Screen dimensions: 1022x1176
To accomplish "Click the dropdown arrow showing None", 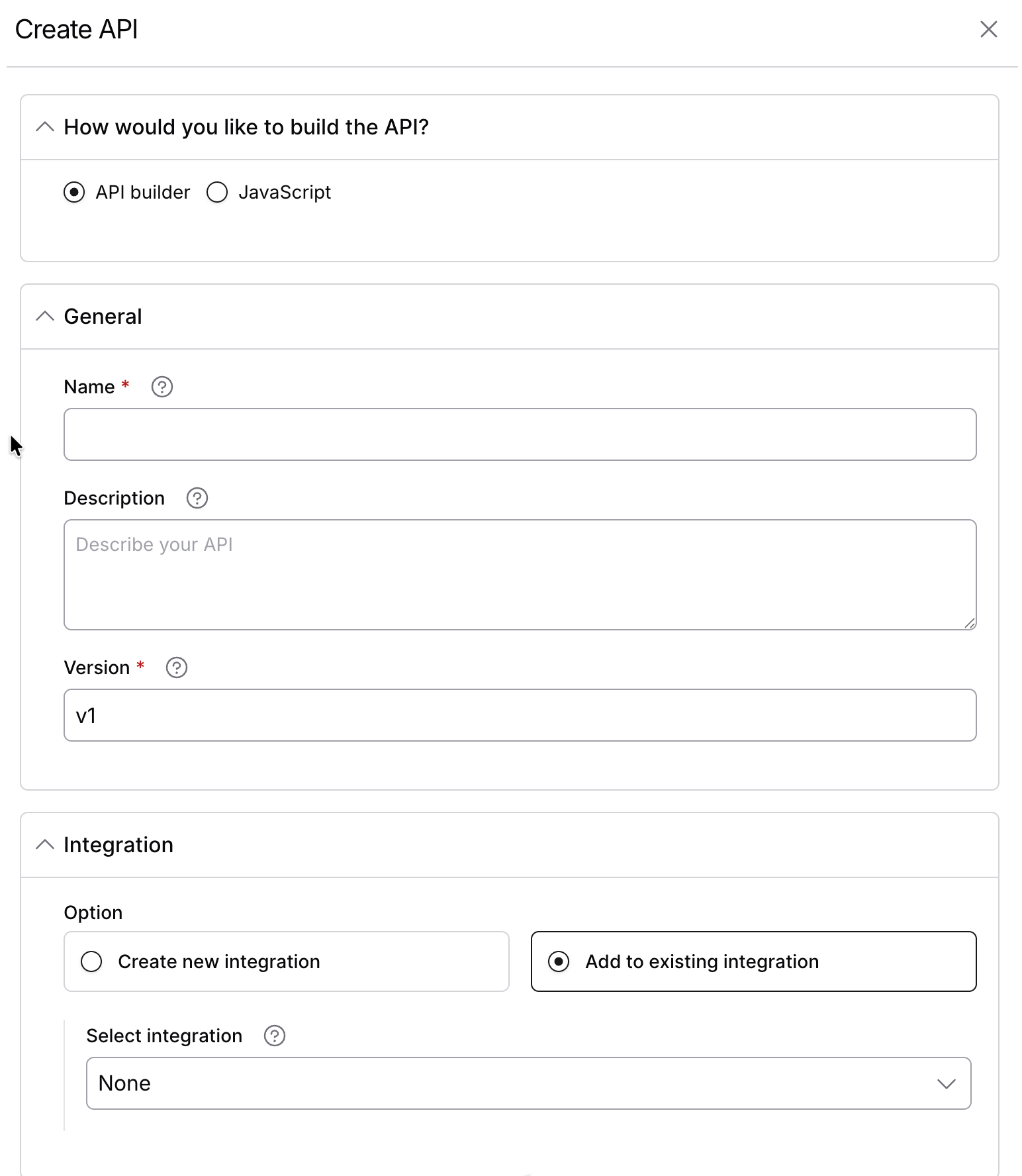I will 947,1084.
